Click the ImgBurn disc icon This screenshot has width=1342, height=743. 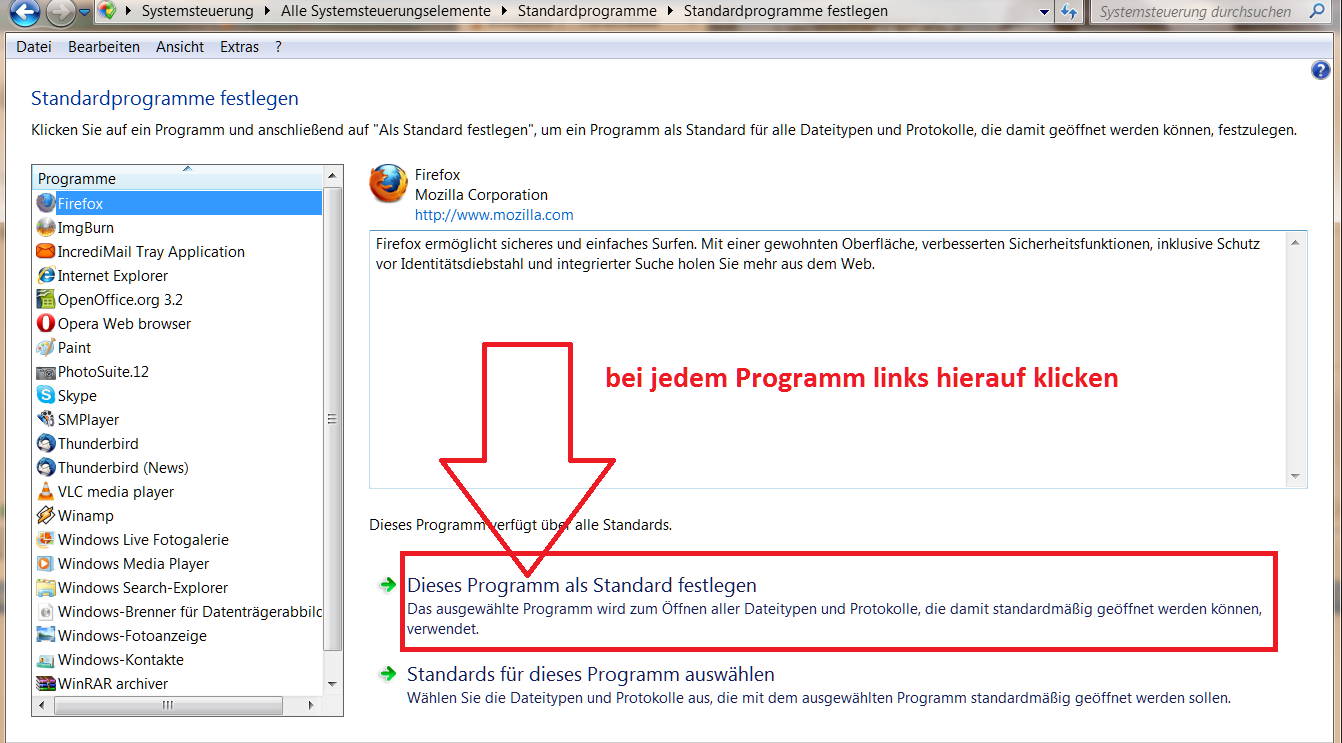(x=46, y=227)
